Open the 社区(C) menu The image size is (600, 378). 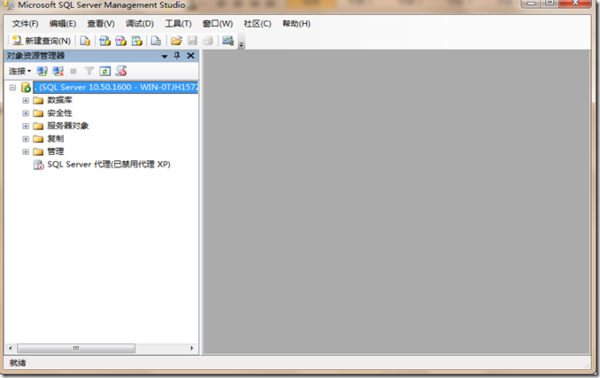(x=258, y=24)
